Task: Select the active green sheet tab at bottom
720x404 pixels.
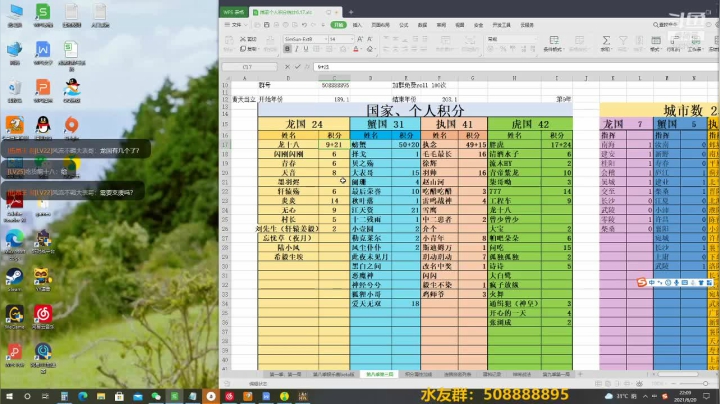Action: [379, 374]
